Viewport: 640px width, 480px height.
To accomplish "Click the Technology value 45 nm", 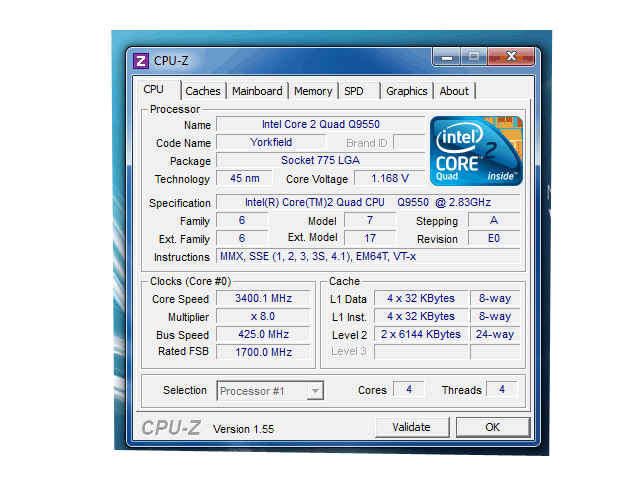I will click(x=244, y=178).
